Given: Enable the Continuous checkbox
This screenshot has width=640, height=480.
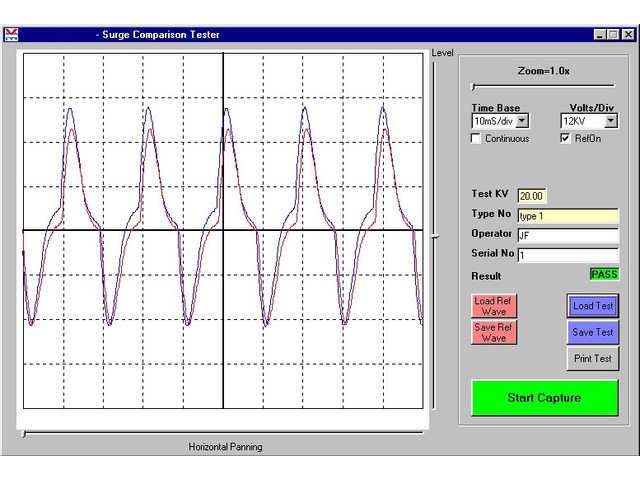Looking at the screenshot, I should point(477,139).
